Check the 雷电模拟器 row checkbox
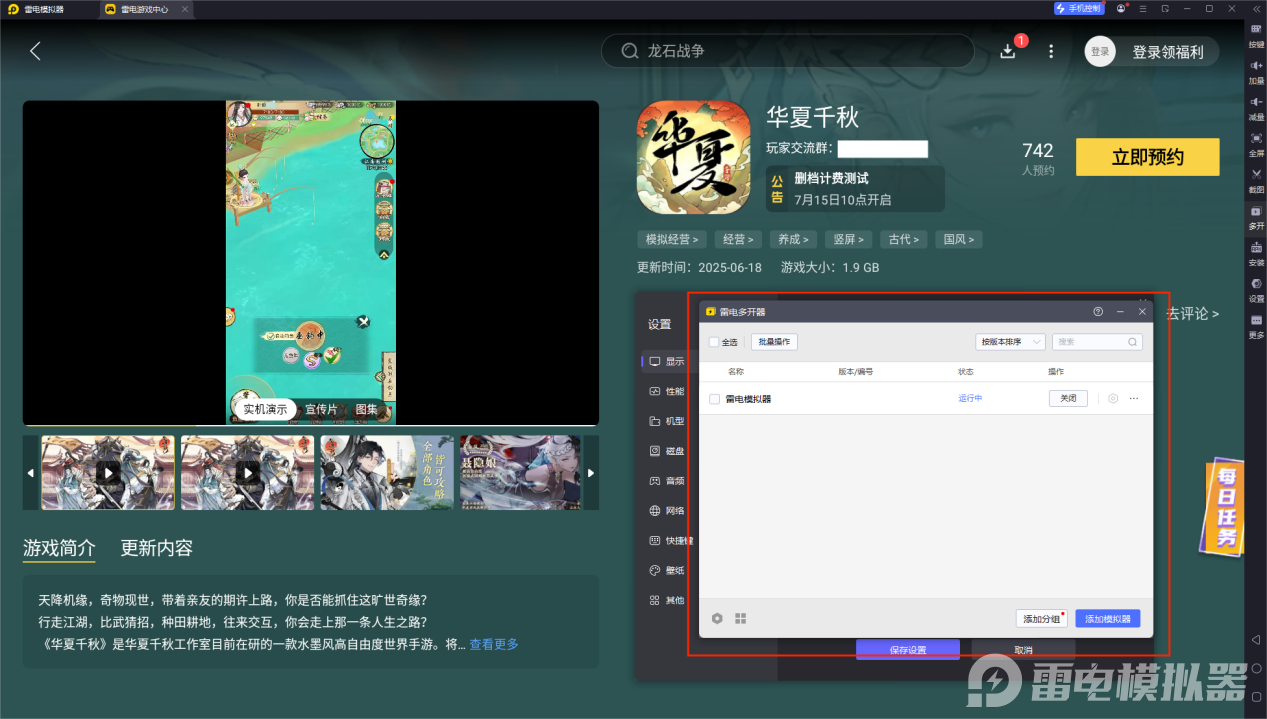1267x719 pixels. coord(714,399)
